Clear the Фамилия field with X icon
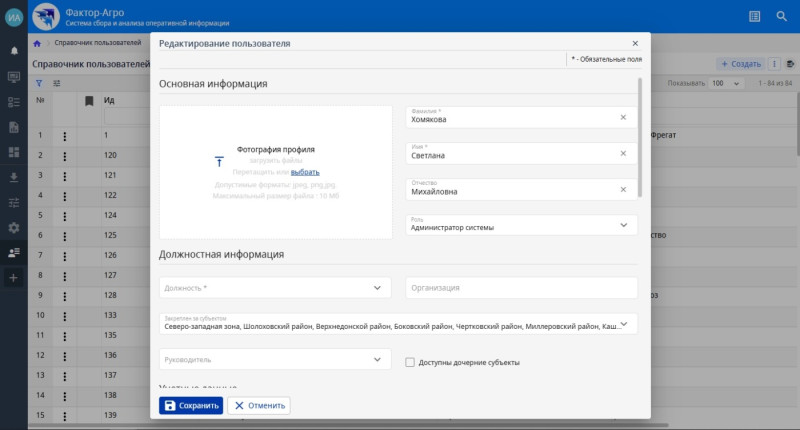Screen dimensions: 800x430 tap(622, 117)
